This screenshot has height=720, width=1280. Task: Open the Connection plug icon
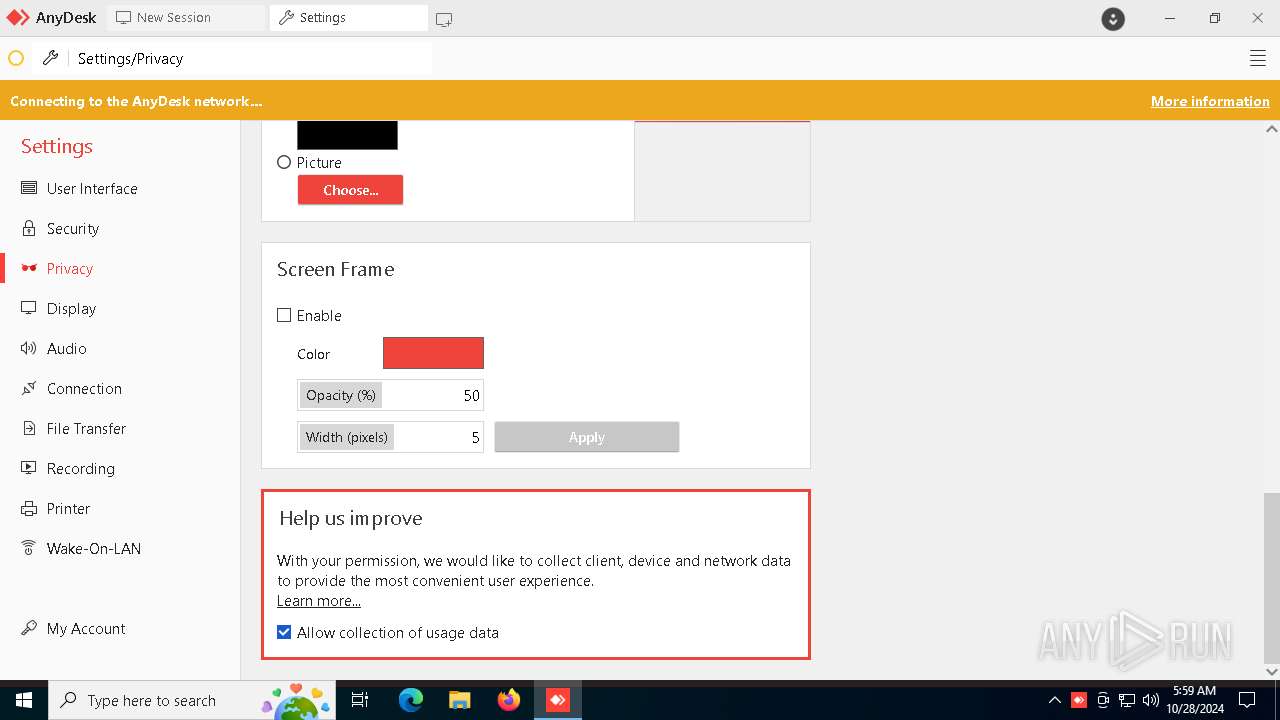click(x=29, y=388)
